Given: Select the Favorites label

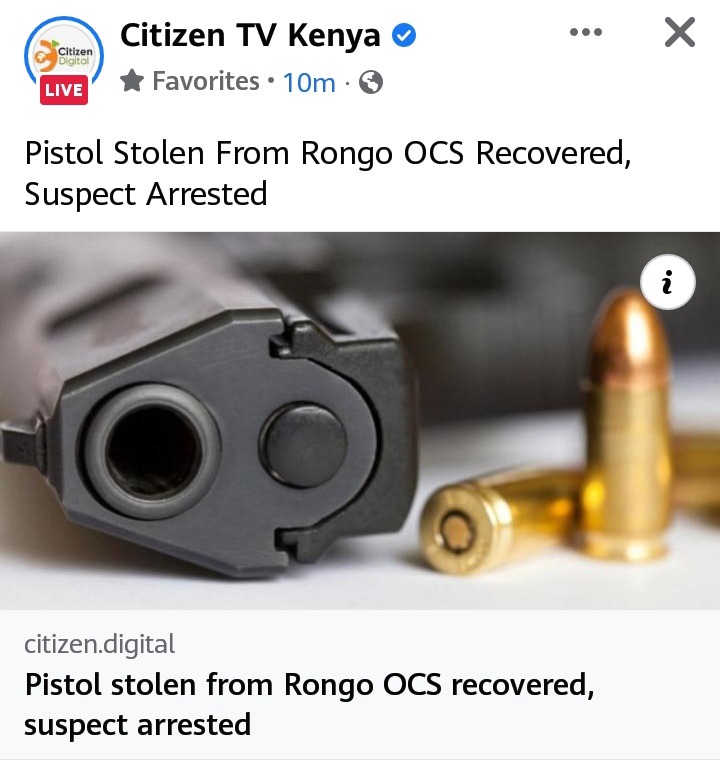Looking at the screenshot, I should (206, 81).
